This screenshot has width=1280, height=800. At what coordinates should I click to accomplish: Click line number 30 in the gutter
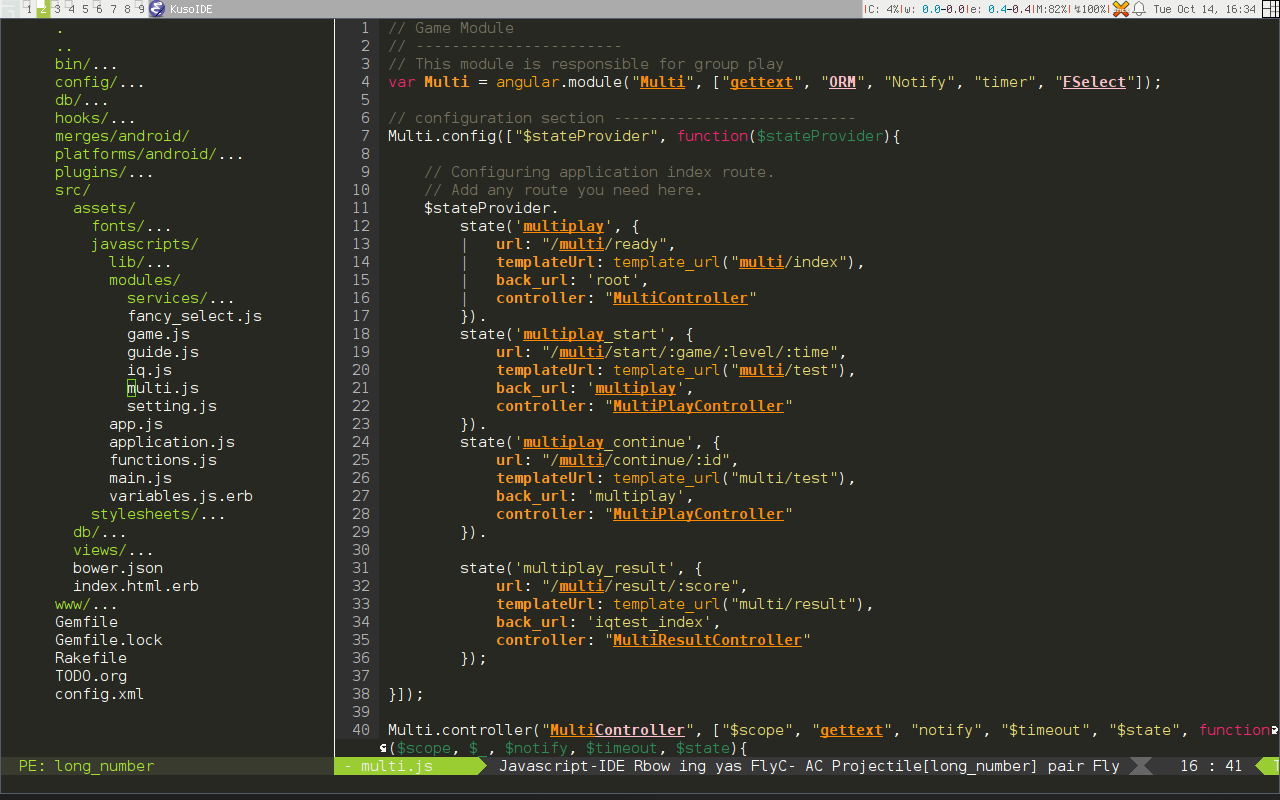point(361,550)
